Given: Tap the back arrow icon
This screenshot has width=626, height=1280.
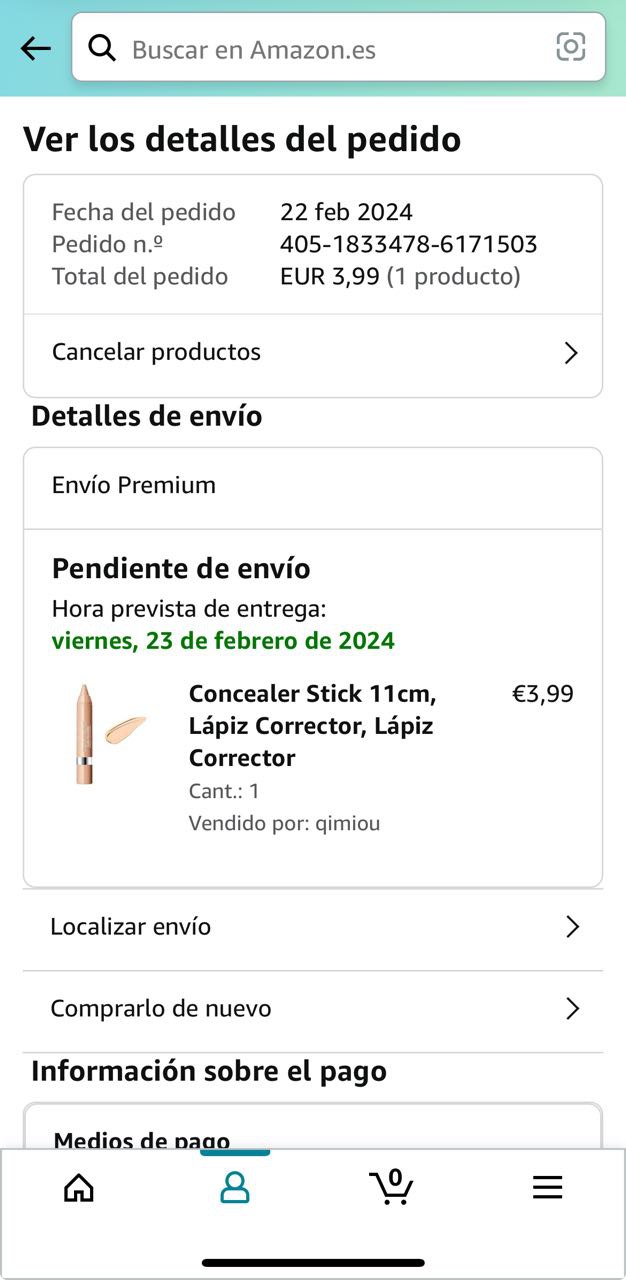Looking at the screenshot, I should pos(36,48).
